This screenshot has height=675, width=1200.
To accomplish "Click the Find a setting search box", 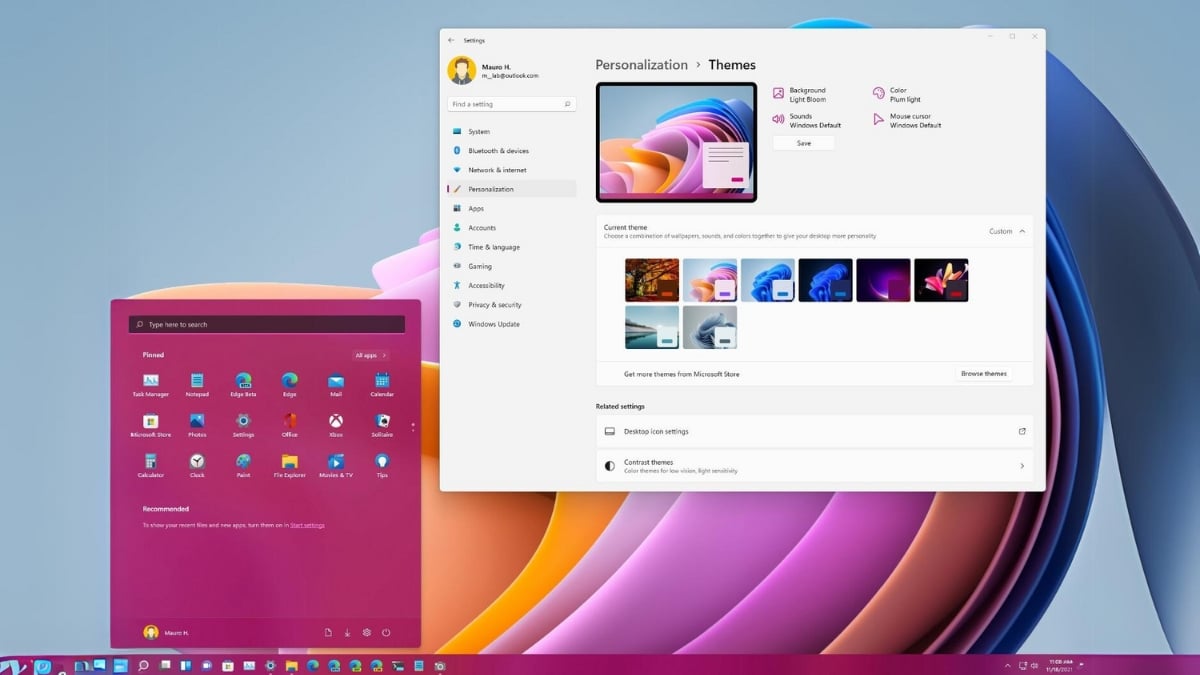I will pos(510,104).
